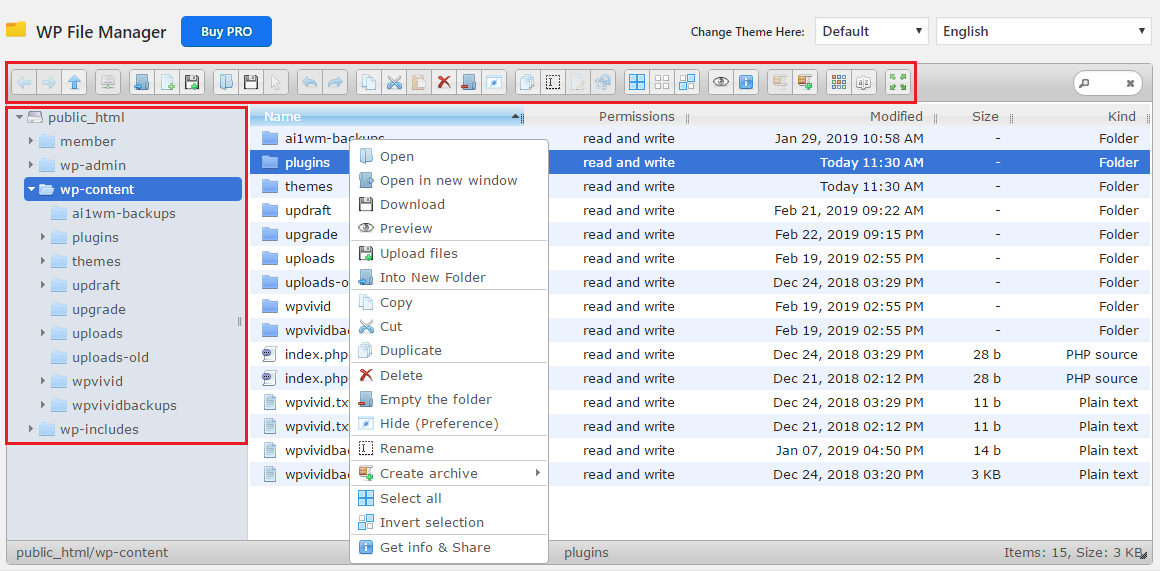The width and height of the screenshot is (1160, 571).
Task: Click the duplicate toolbar icon
Action: click(527, 83)
